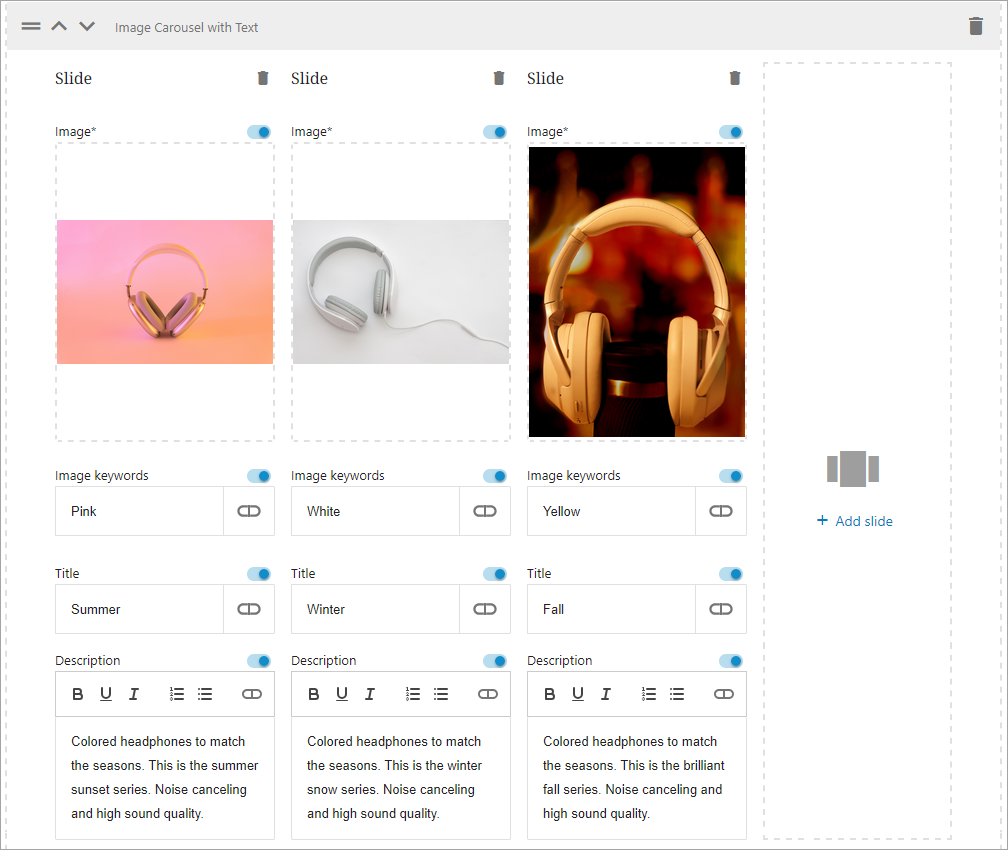Delete the Image Carousel with Text block
Screen dimensions: 1008x850
(x=976, y=27)
